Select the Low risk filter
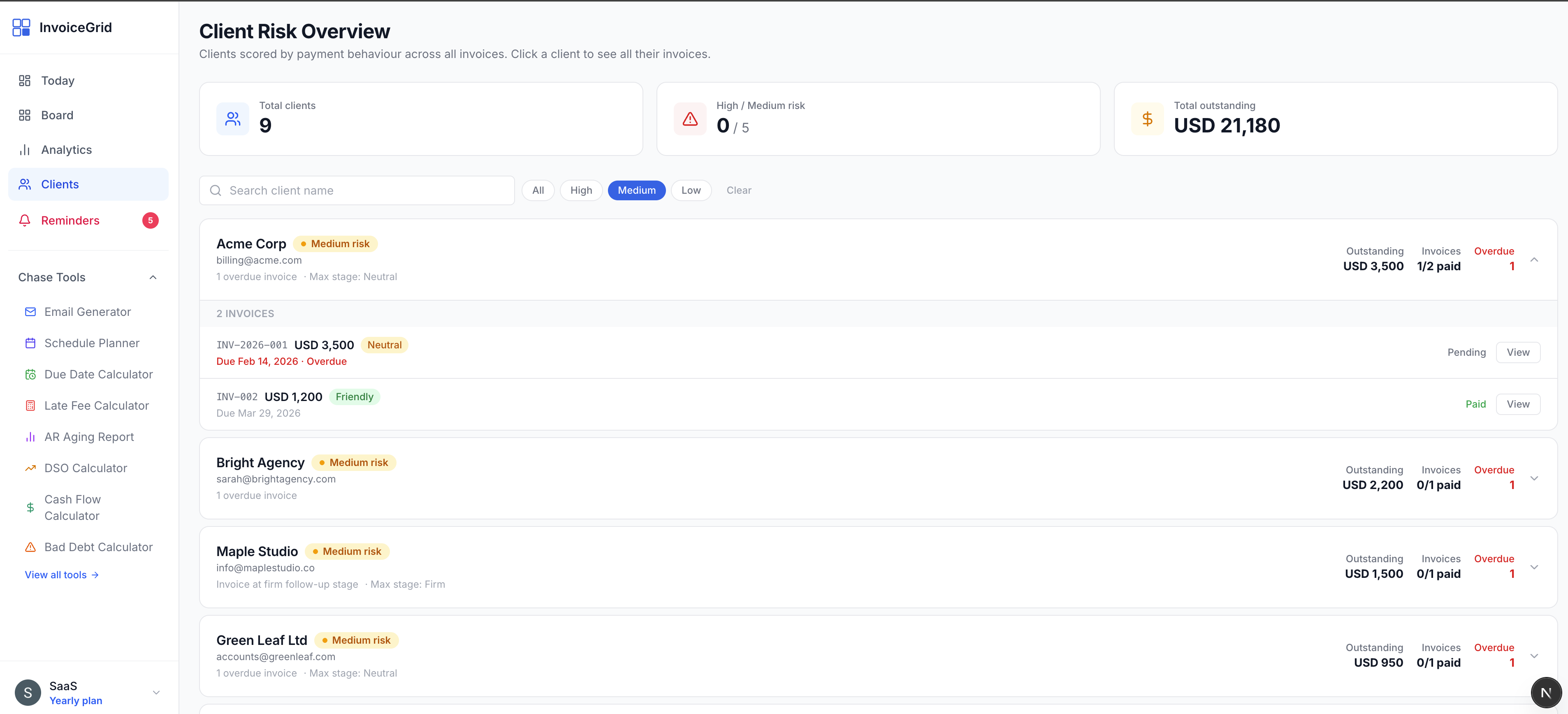 click(x=691, y=190)
